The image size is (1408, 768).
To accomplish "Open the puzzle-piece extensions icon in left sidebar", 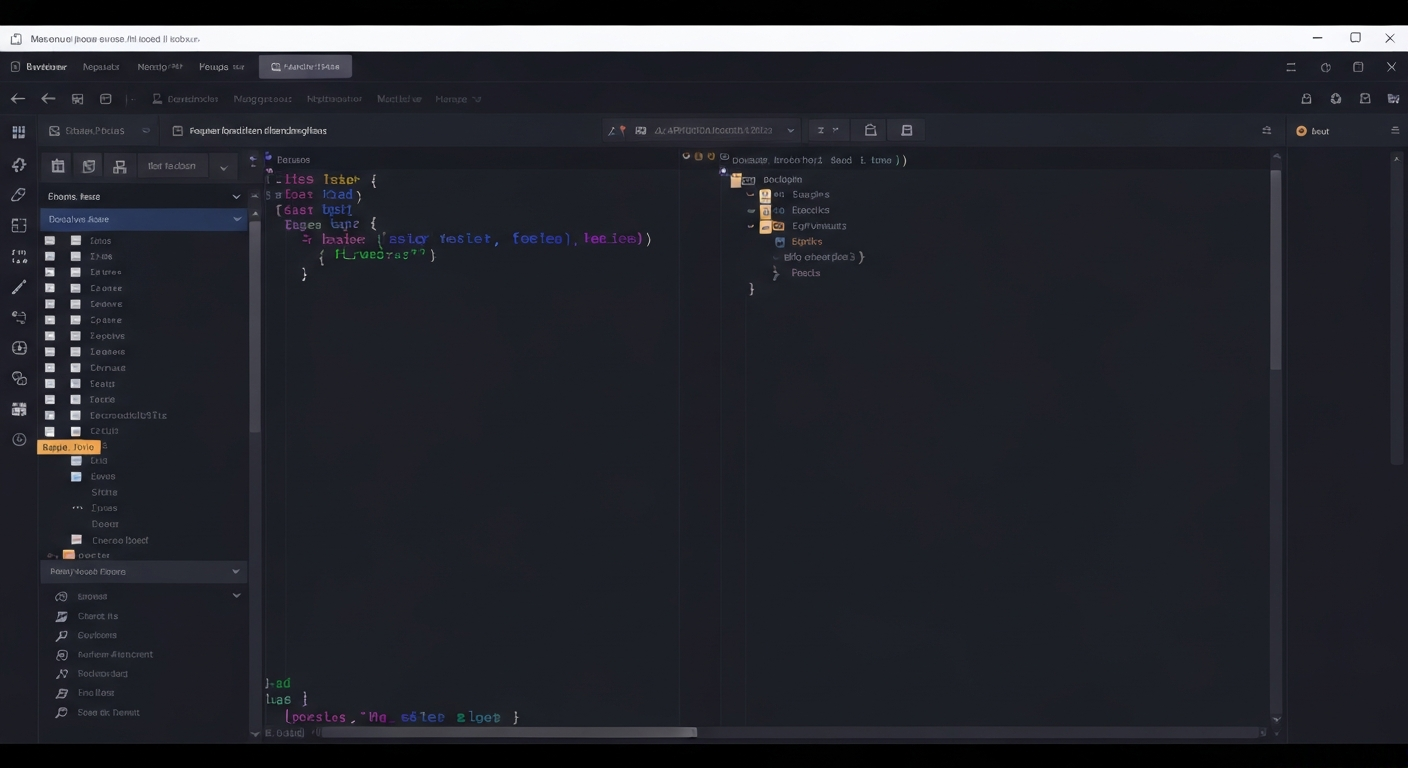I will (19, 164).
